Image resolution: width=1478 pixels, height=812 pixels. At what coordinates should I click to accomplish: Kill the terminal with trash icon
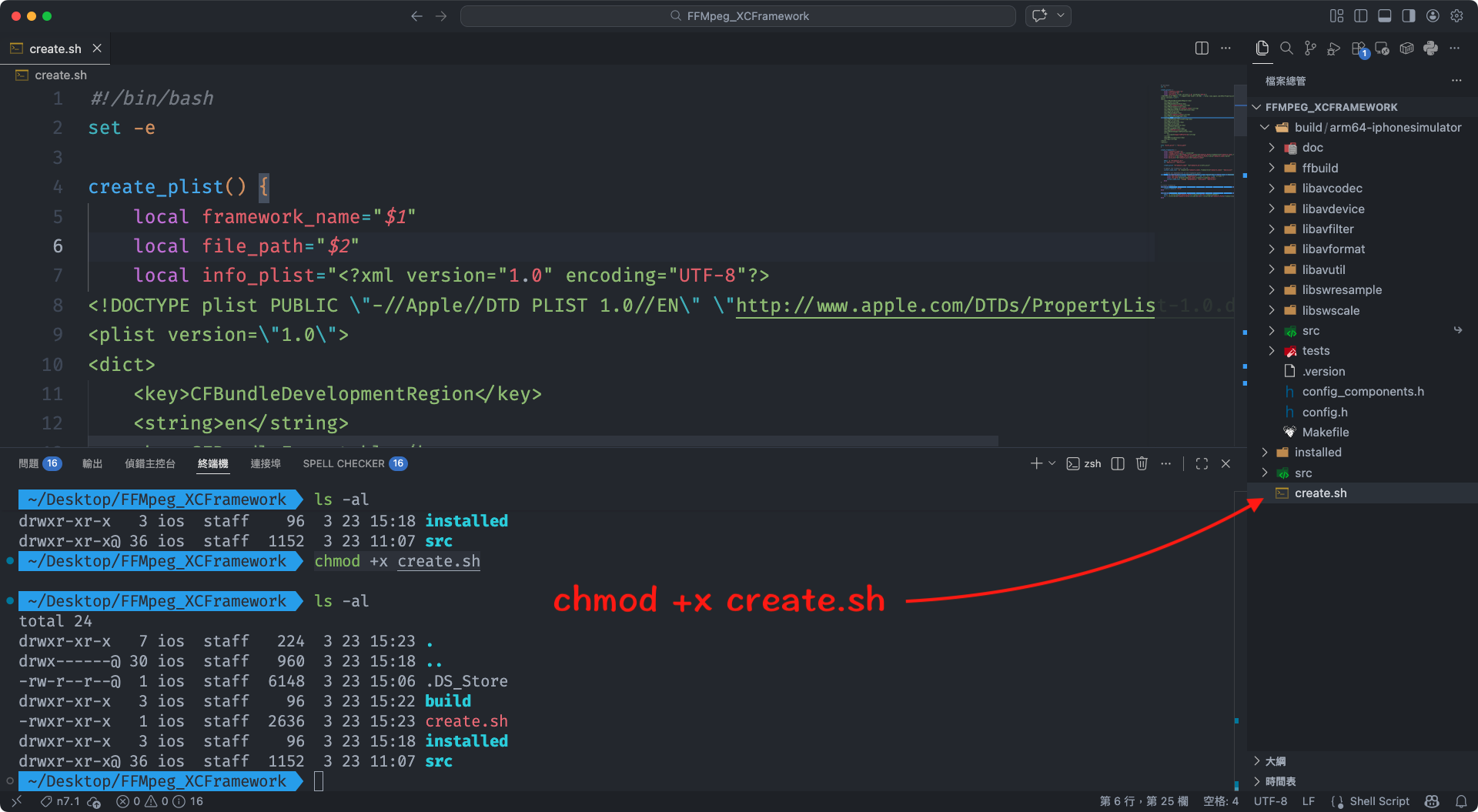coord(1142,463)
